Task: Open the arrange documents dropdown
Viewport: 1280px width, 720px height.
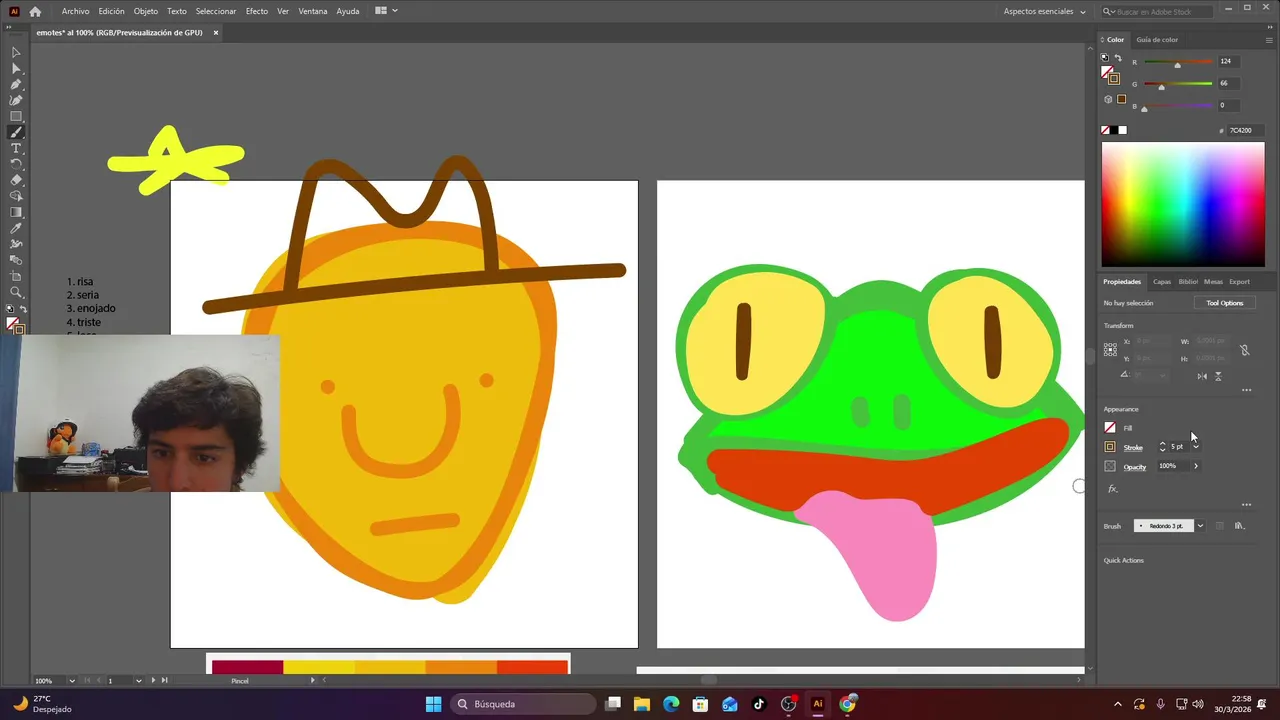Action: tap(386, 11)
